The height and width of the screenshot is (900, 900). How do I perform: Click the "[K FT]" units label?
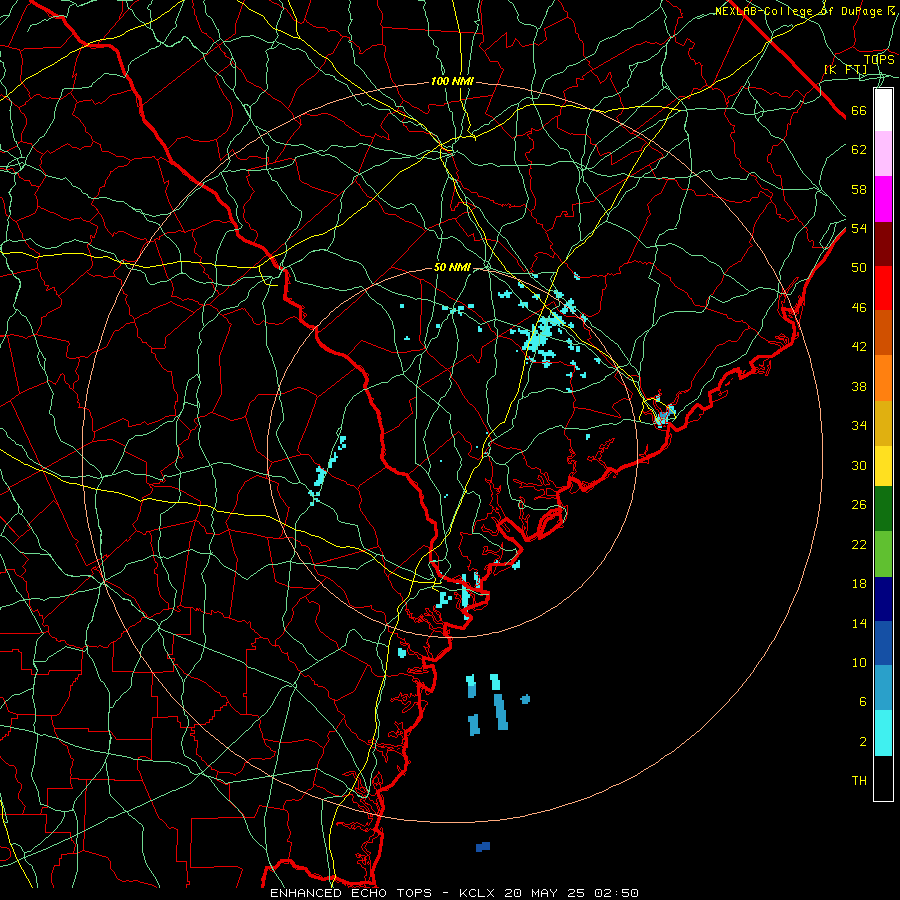click(845, 69)
